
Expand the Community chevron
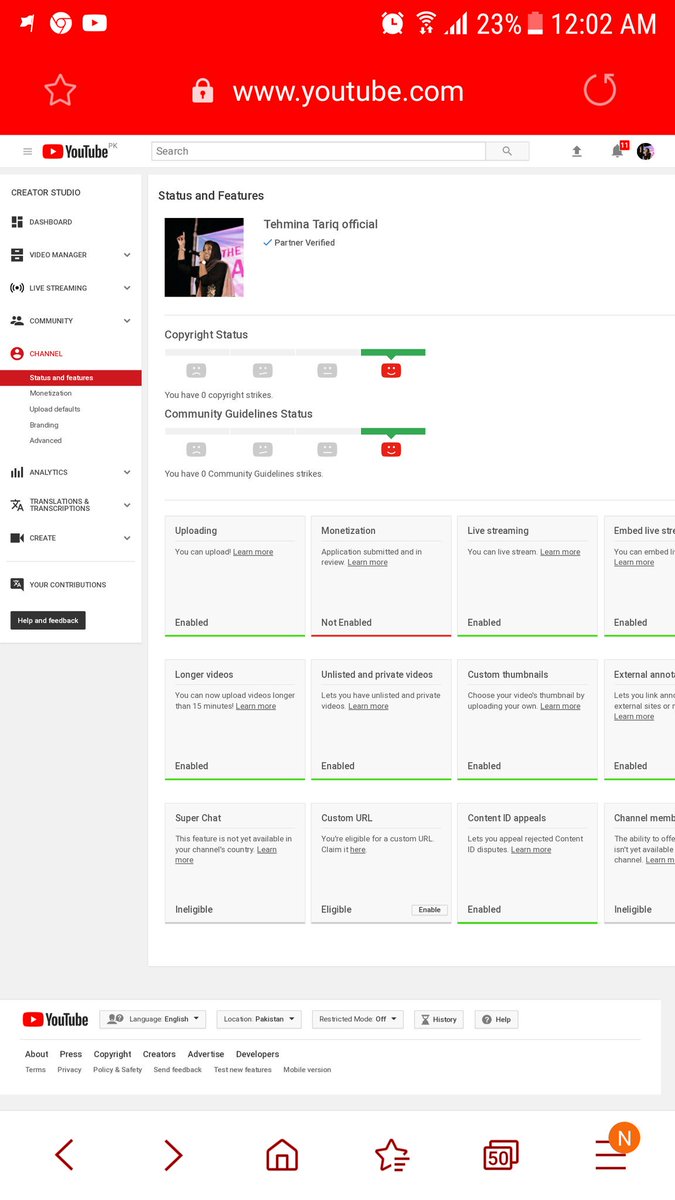coord(127,321)
